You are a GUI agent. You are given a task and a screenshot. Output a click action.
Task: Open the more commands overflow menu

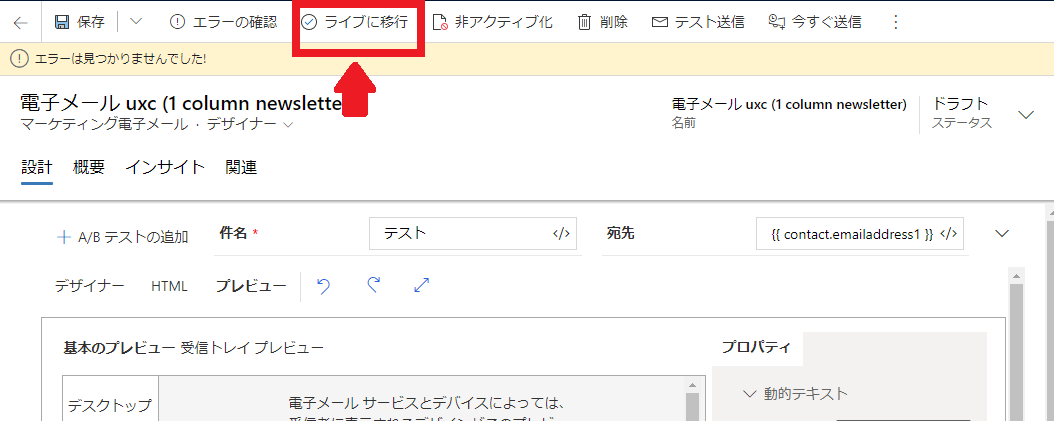895,22
